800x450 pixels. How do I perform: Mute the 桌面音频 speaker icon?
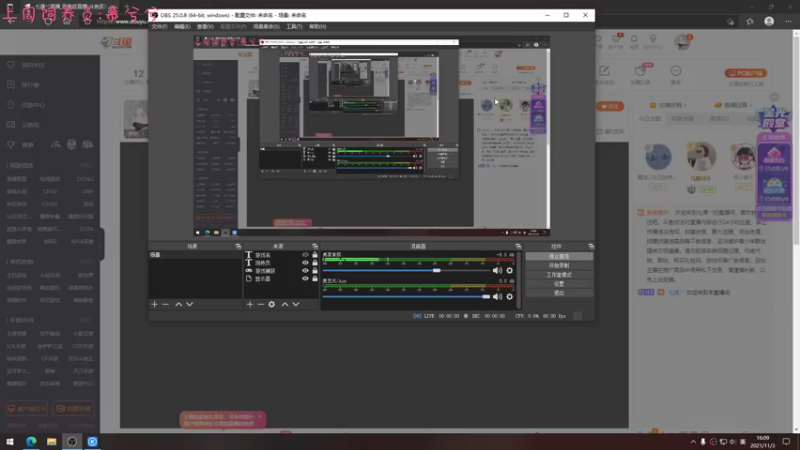497,270
